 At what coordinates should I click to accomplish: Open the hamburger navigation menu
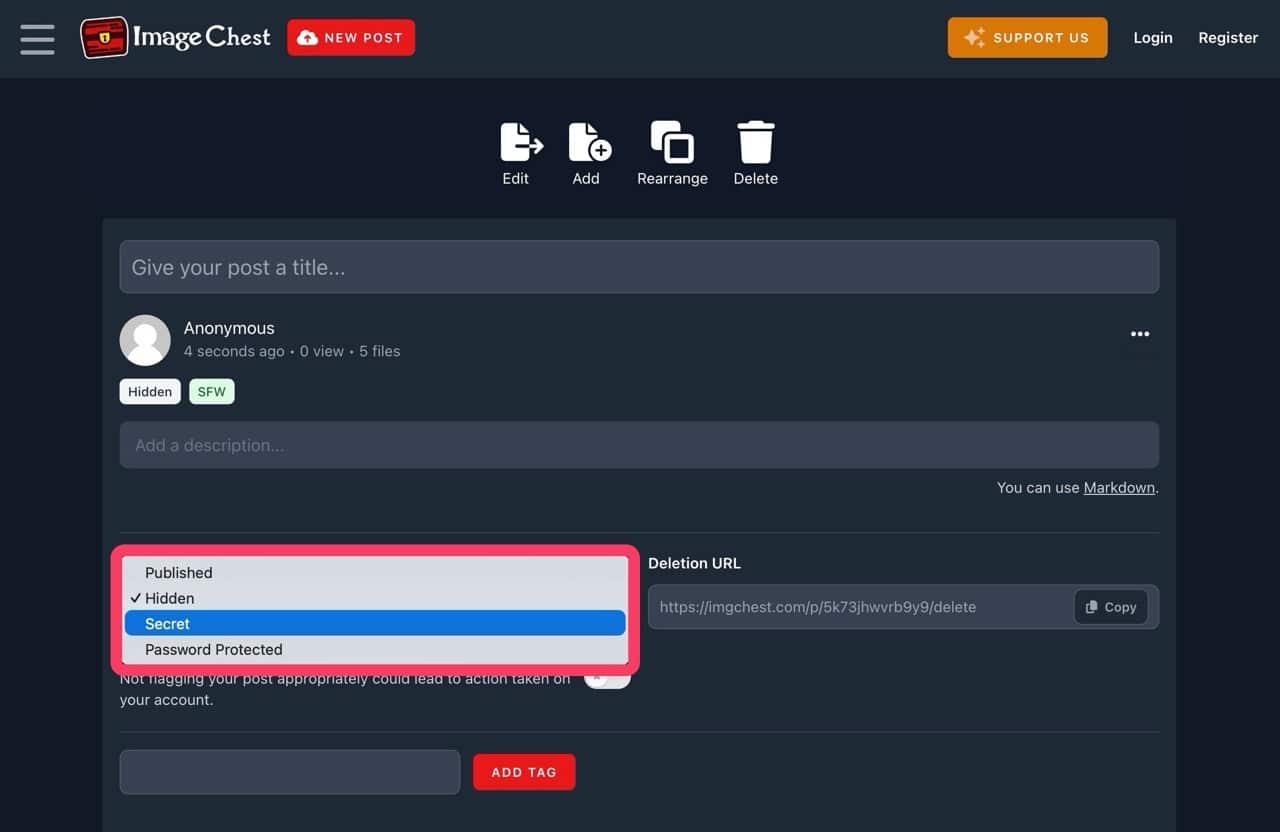[x=37, y=38]
